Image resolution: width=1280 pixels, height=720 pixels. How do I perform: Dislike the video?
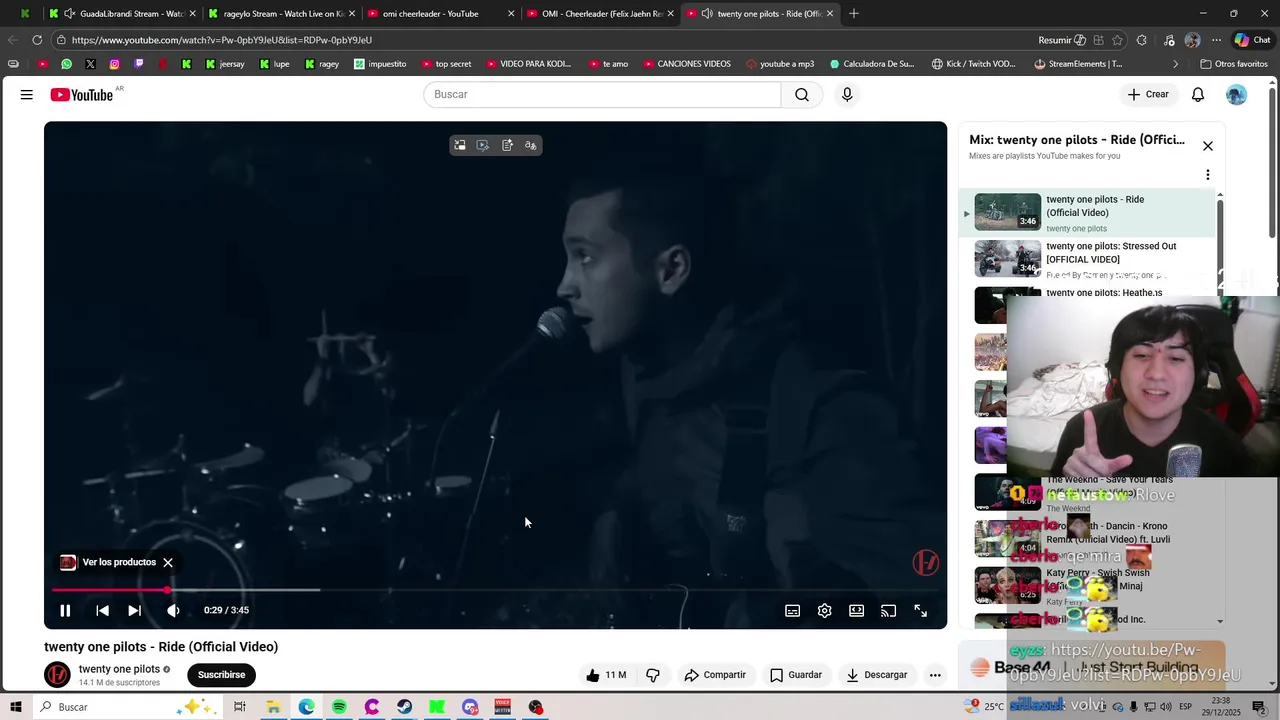(x=653, y=675)
